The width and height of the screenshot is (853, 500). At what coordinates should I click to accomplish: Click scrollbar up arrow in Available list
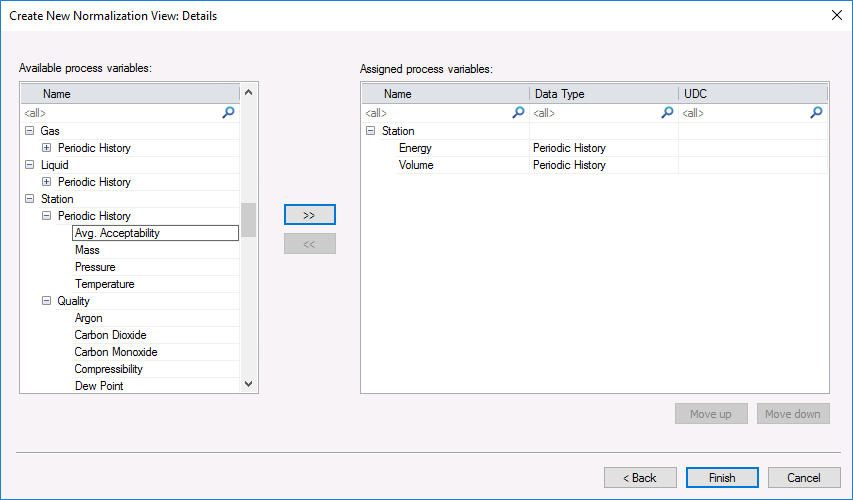tap(249, 92)
